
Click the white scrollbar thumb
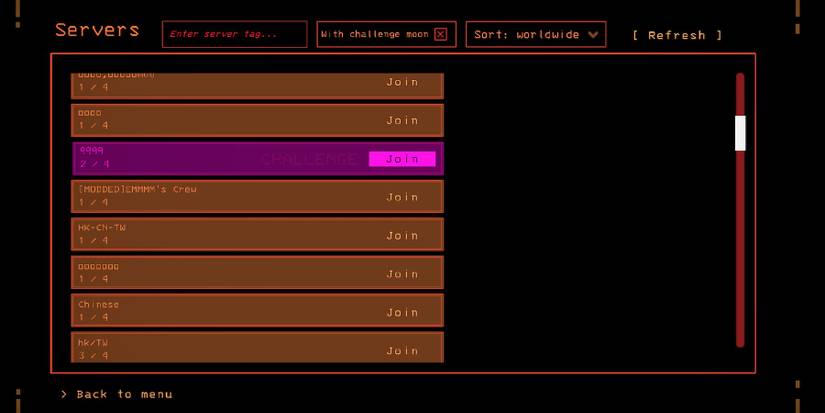(x=740, y=132)
